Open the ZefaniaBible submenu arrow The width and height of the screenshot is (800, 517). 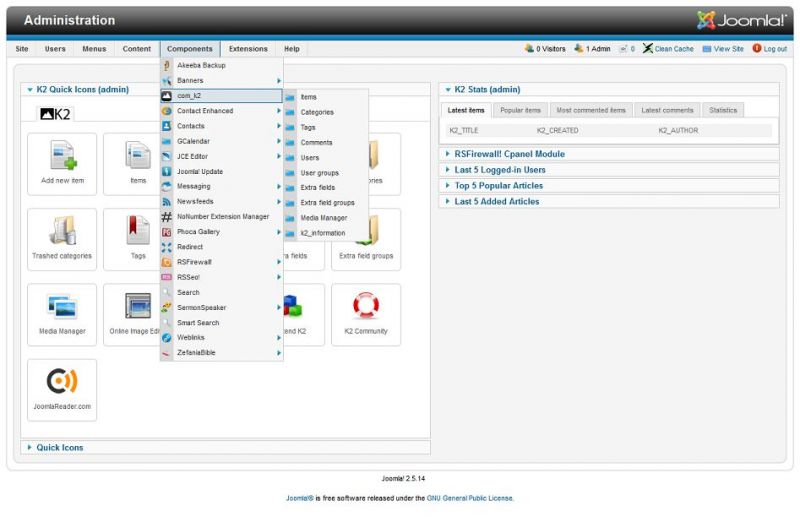click(x=279, y=353)
